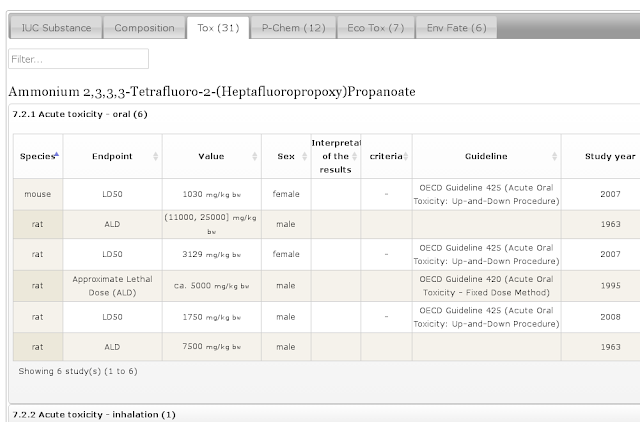
Task: Click value 3129 mg/kg bw
Action: (211, 254)
